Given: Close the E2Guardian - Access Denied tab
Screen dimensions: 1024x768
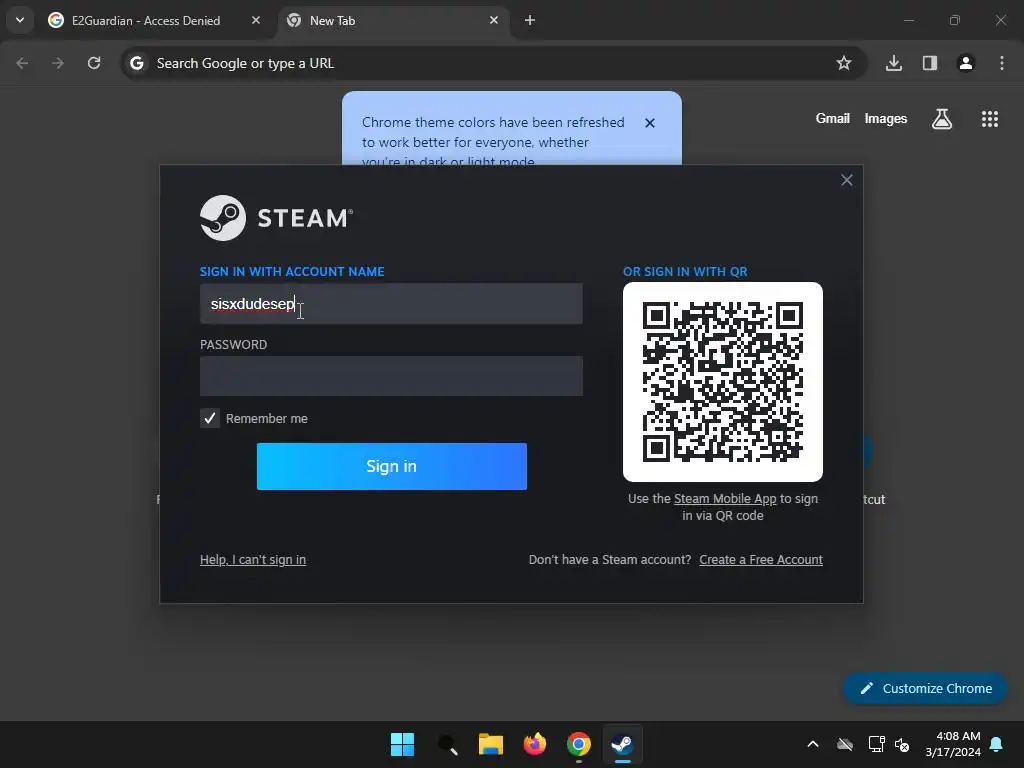Looking at the screenshot, I should 256,20.
